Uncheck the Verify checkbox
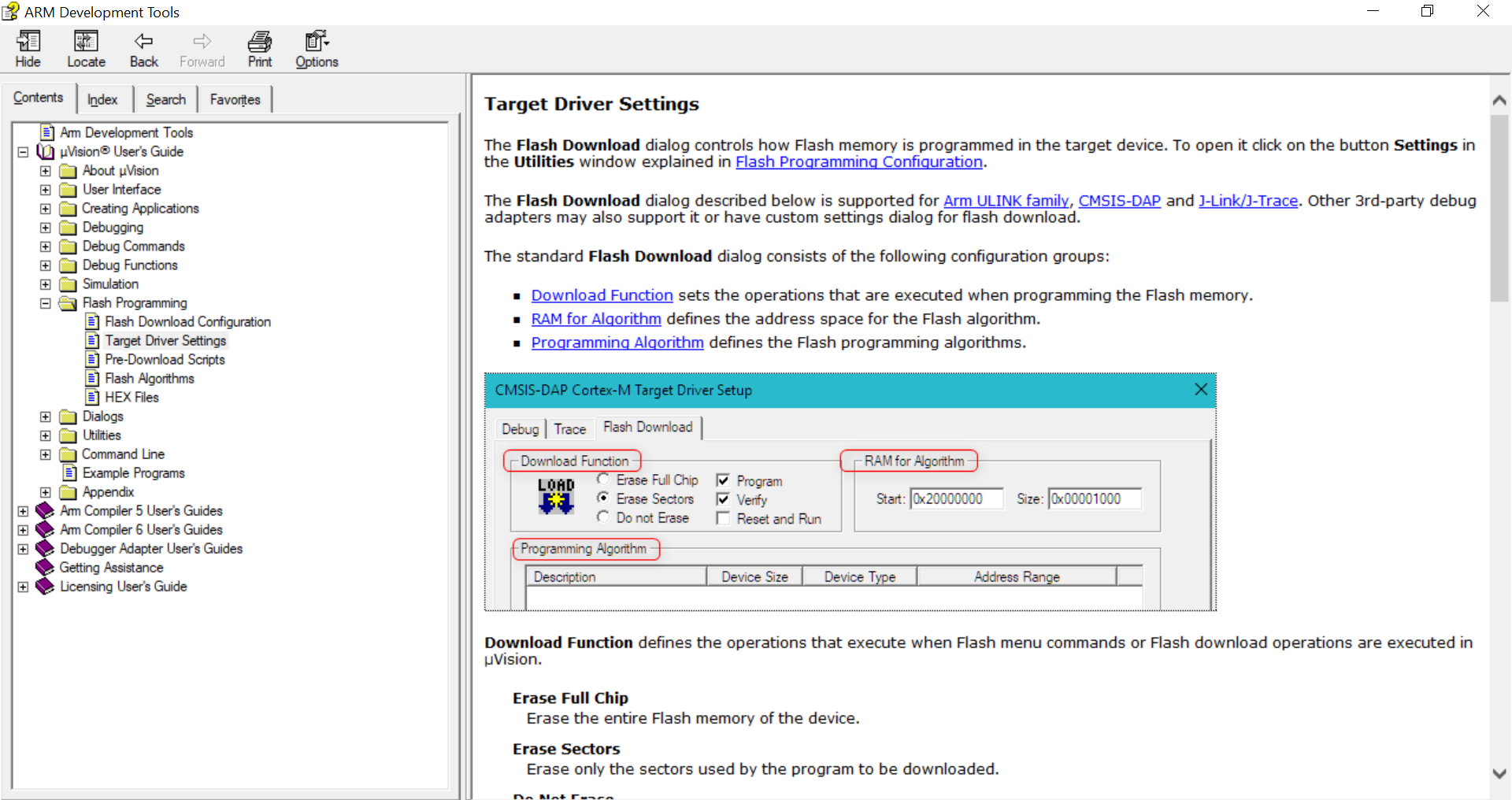This screenshot has height=800, width=1512. click(724, 498)
